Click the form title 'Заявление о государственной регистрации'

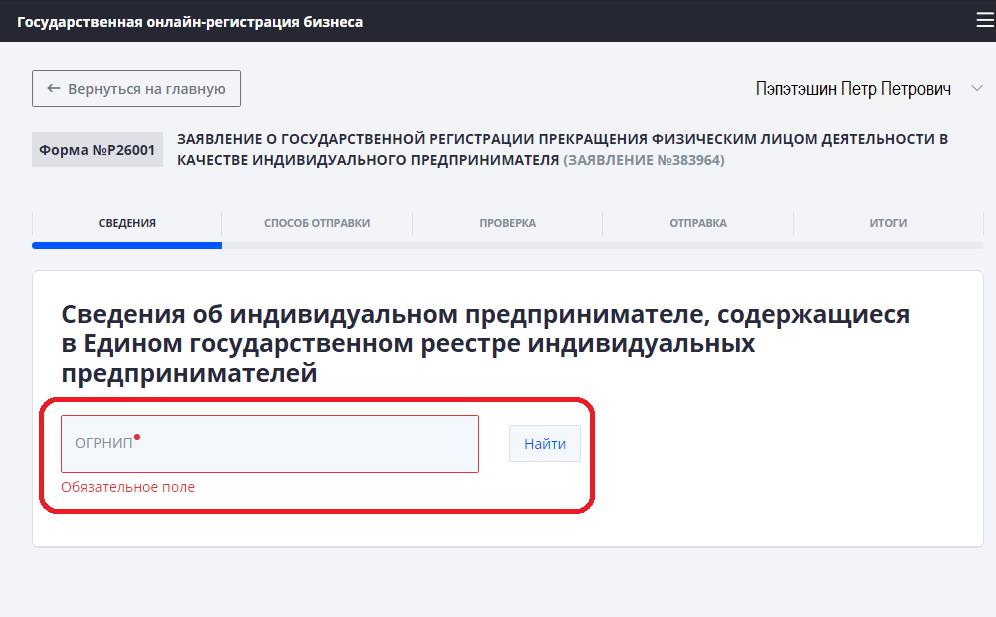[x=560, y=140]
